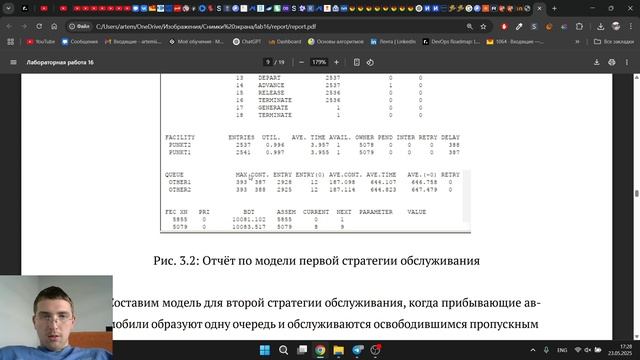
Task: Open Windows taskbar search
Action: click(x=283, y=350)
